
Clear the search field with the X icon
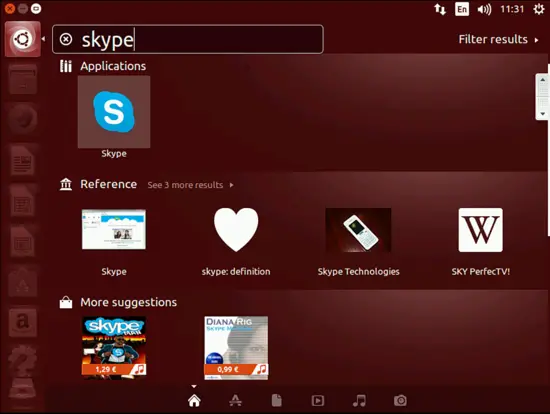point(66,39)
